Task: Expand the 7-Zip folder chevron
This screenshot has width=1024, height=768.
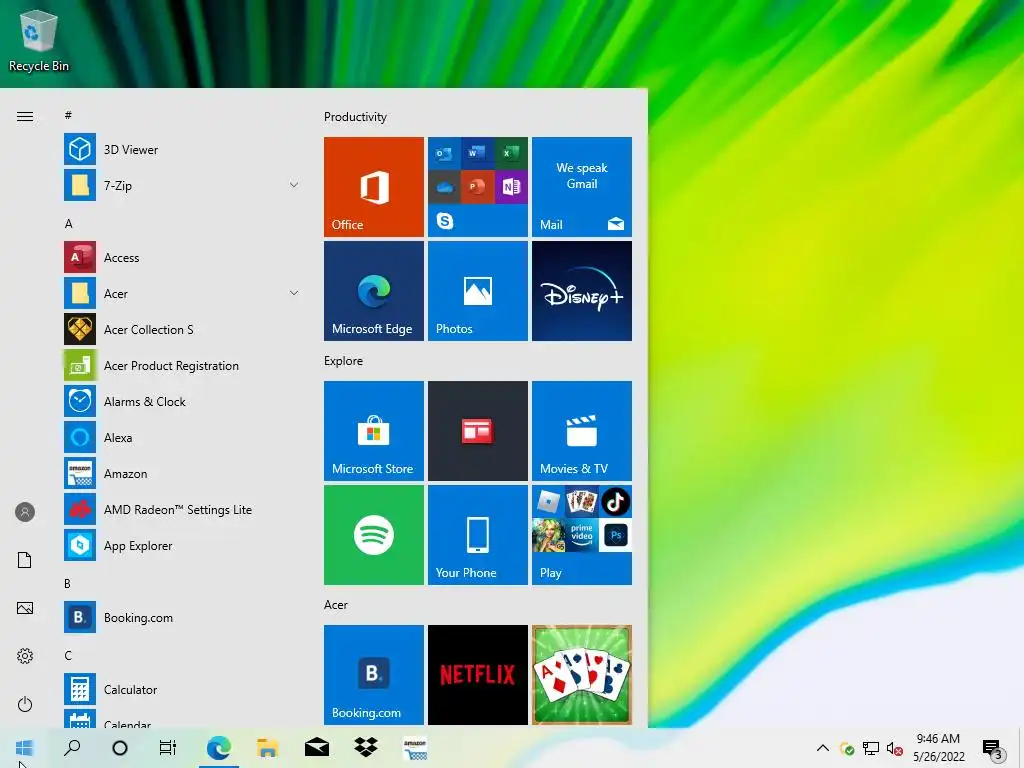Action: point(294,185)
